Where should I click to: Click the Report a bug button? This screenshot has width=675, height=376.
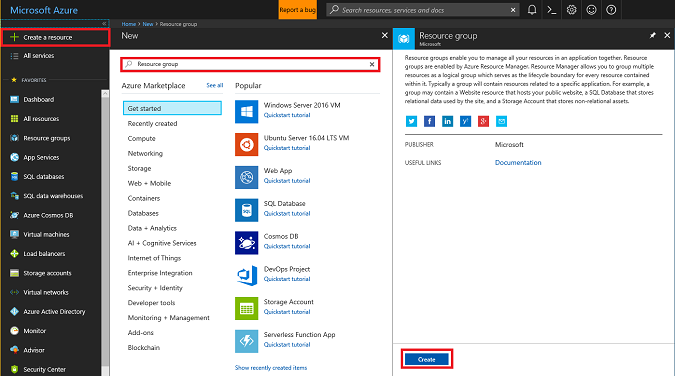298,10
